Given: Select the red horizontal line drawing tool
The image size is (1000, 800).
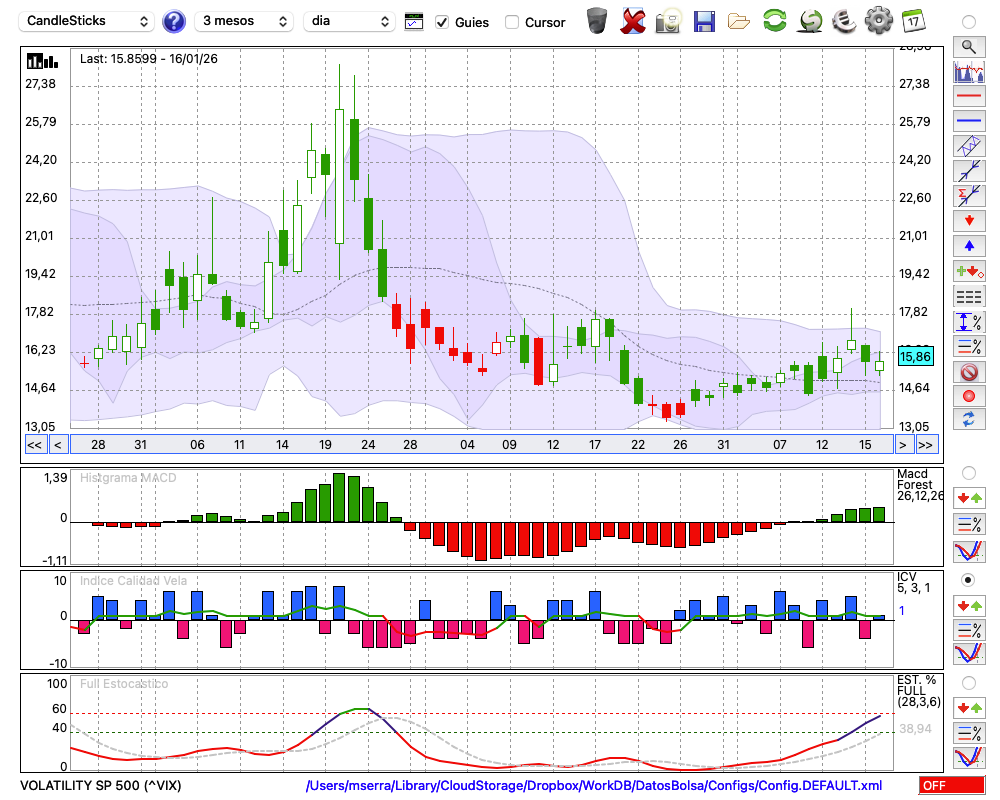Looking at the screenshot, I should [968, 97].
